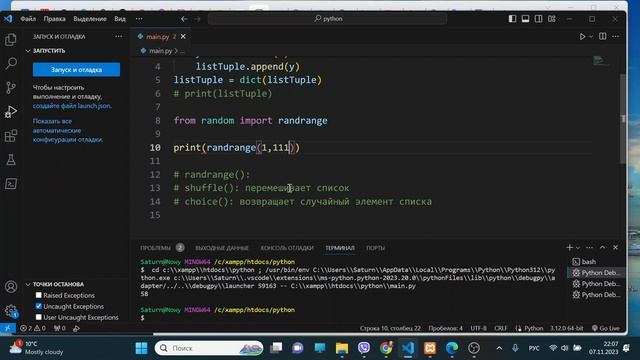Switch to ПОРТЫ panel tab
This screenshot has height=360, width=640.
click(376, 248)
